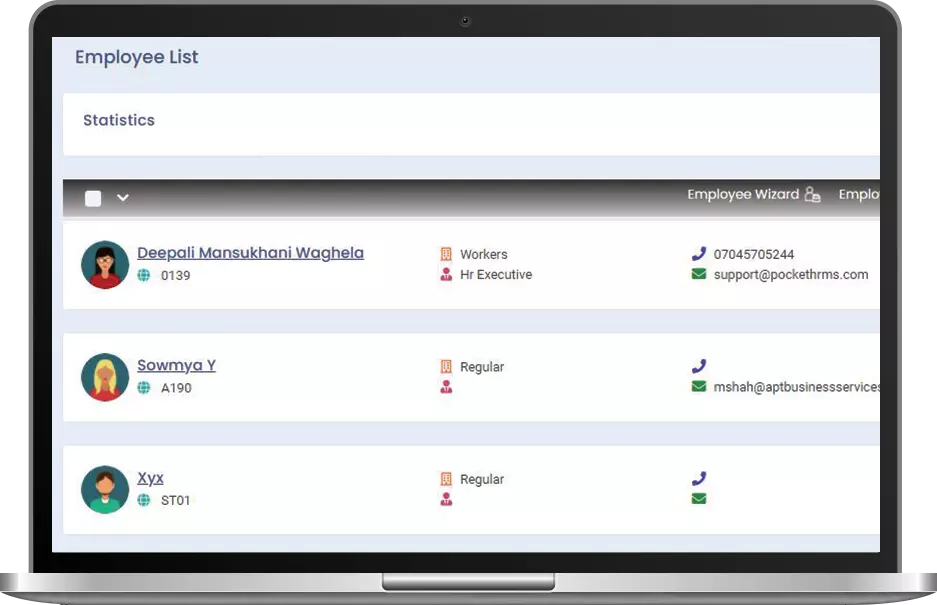
Task: Select the Regular category in Sowmya Y's row
Action: click(482, 367)
